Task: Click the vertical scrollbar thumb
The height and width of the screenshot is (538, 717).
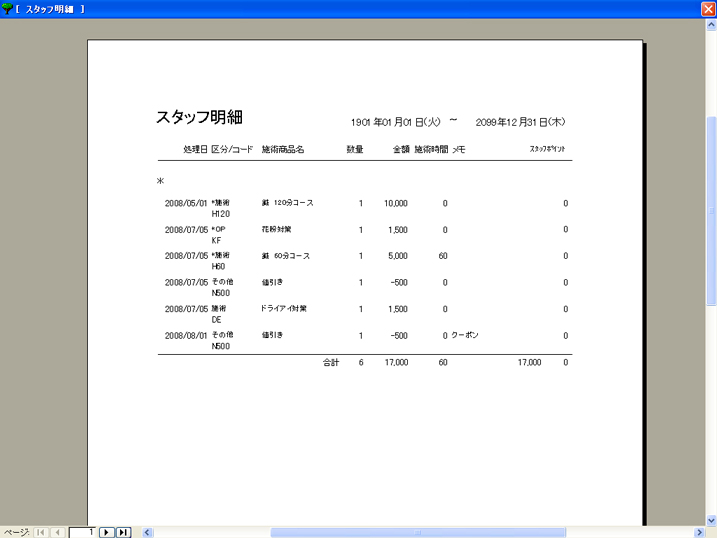Action: coord(711,210)
